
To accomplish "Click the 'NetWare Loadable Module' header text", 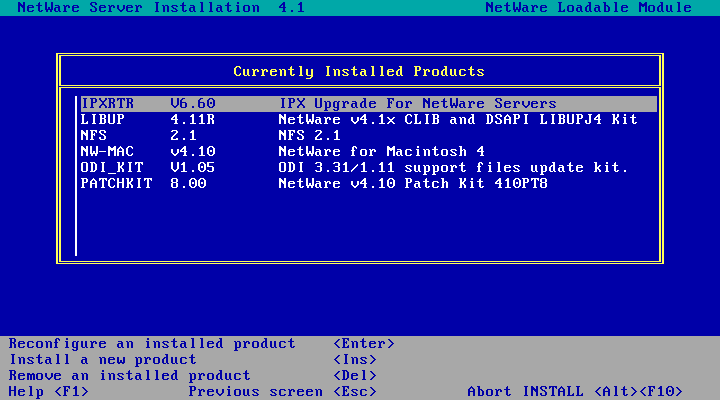I will pos(589,8).
